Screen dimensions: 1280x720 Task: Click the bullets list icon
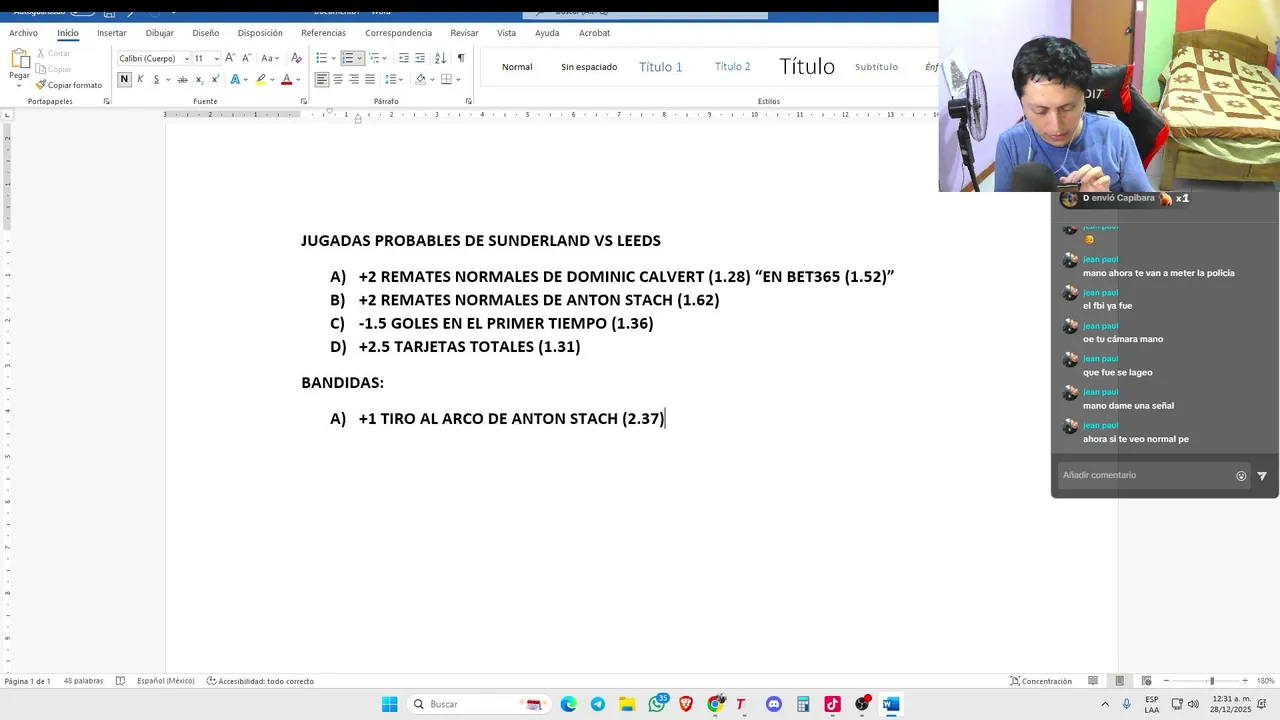[x=321, y=58]
